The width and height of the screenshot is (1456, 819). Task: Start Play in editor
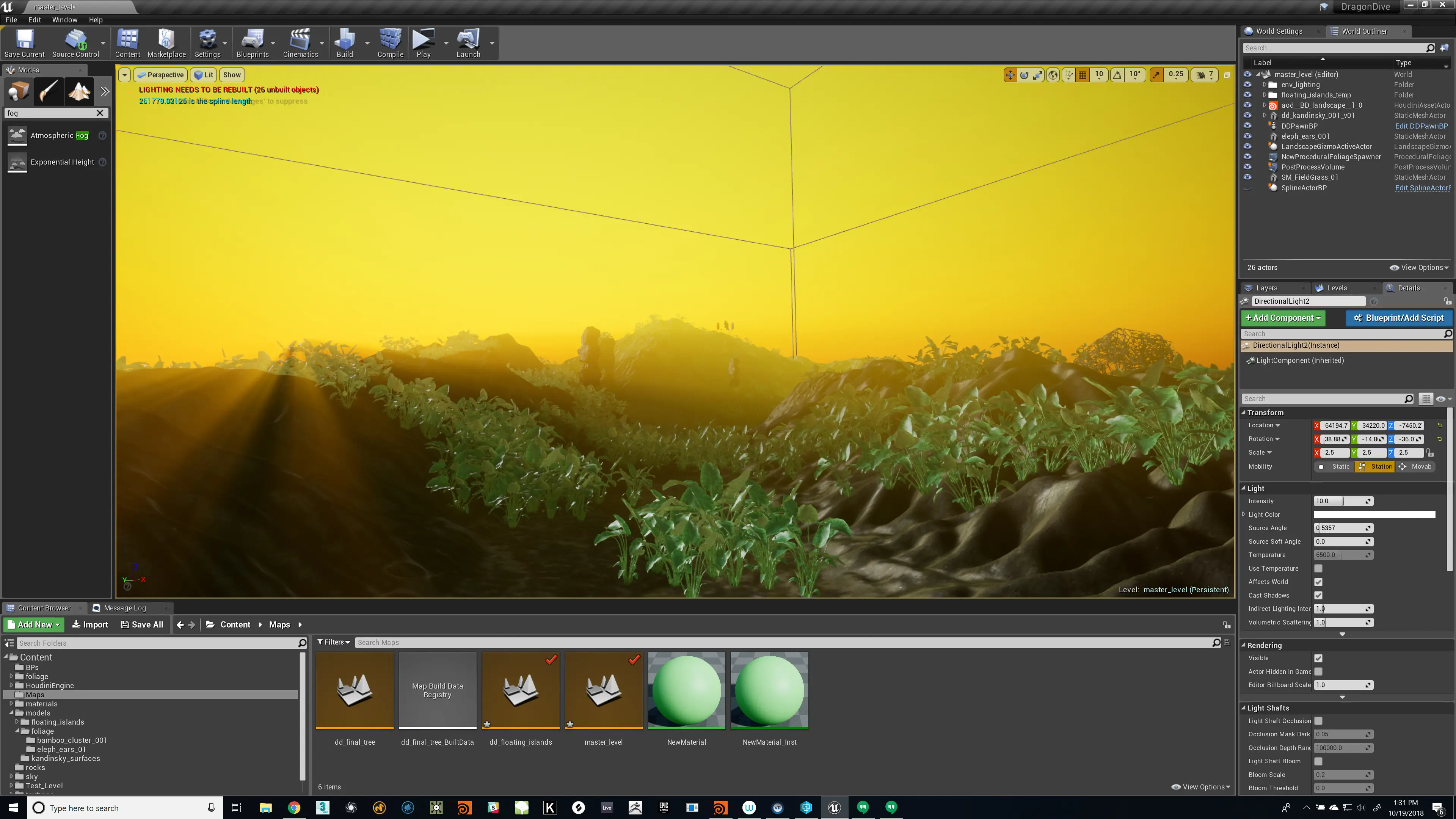(x=424, y=44)
